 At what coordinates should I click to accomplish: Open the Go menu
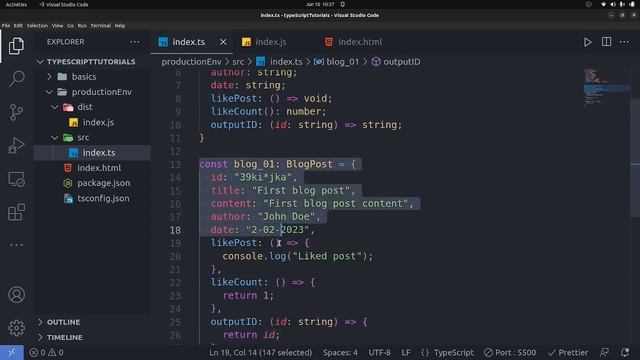(70, 25)
